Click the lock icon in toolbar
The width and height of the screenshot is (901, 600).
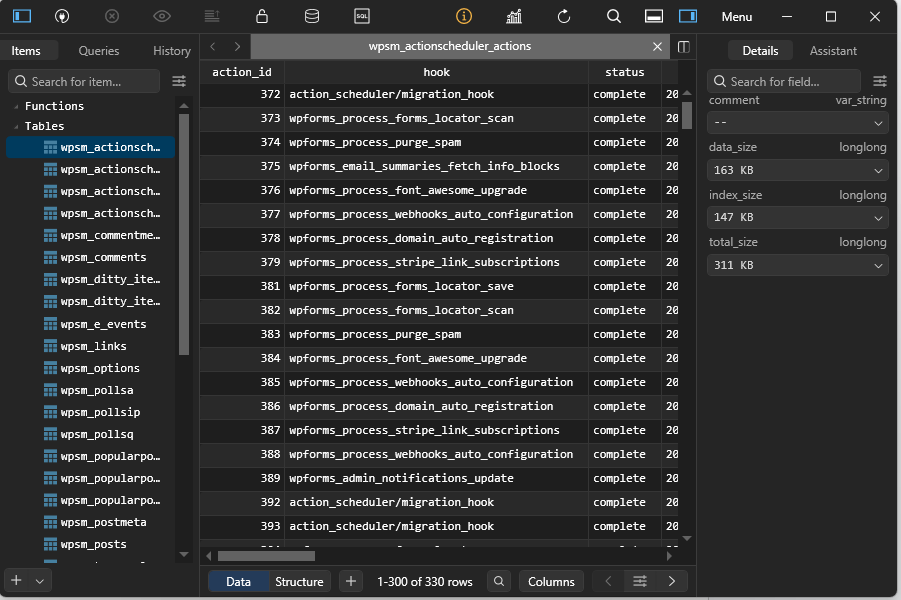pos(262,16)
